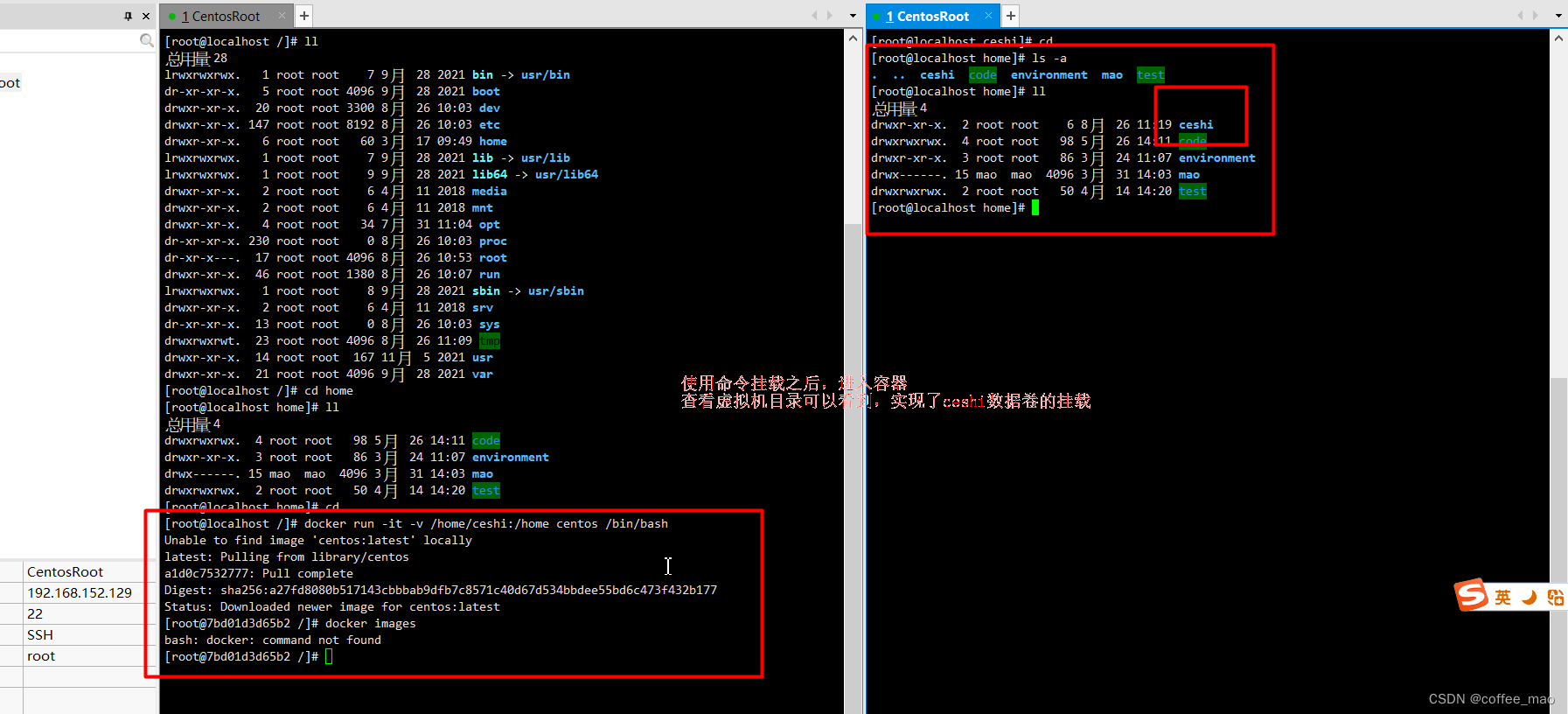The width and height of the screenshot is (1568, 714).
Task: Toggle Sogou English/Chinese mode indicator
Action: pyautogui.click(x=1502, y=597)
